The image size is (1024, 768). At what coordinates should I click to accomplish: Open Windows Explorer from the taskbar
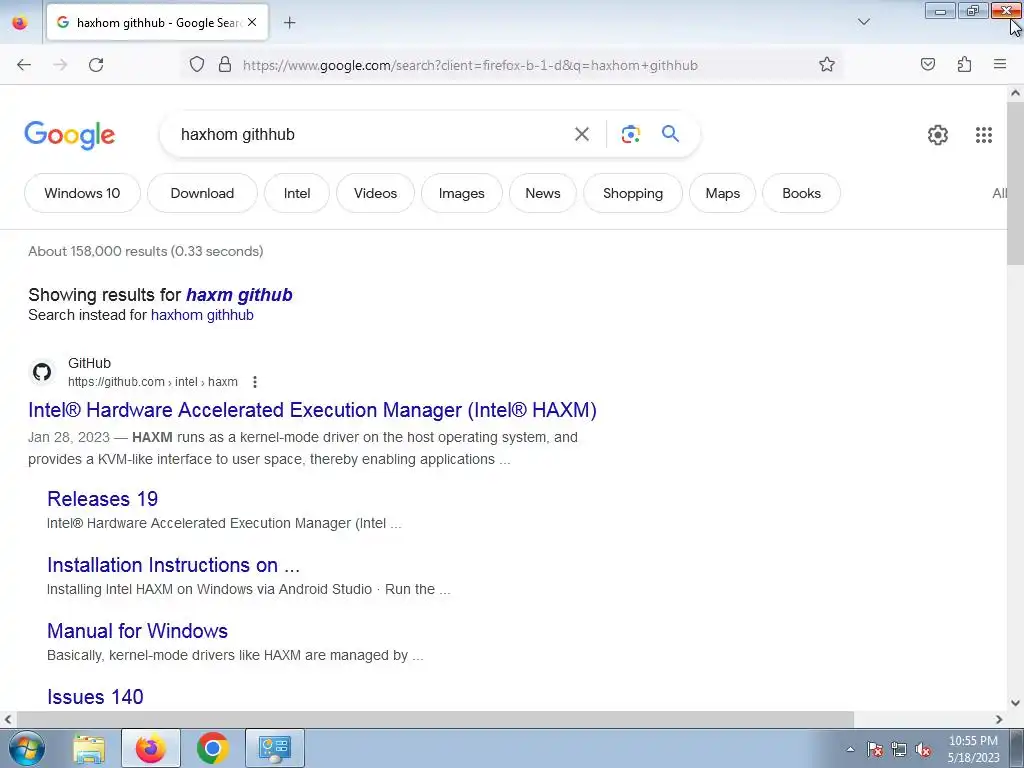pyautogui.click(x=89, y=748)
